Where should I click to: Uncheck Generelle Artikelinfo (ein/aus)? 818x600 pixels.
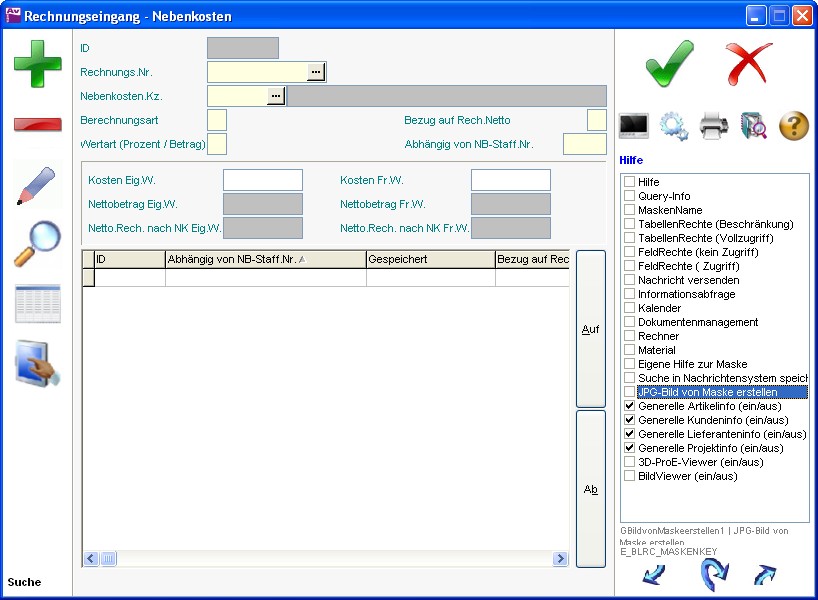click(x=630, y=407)
